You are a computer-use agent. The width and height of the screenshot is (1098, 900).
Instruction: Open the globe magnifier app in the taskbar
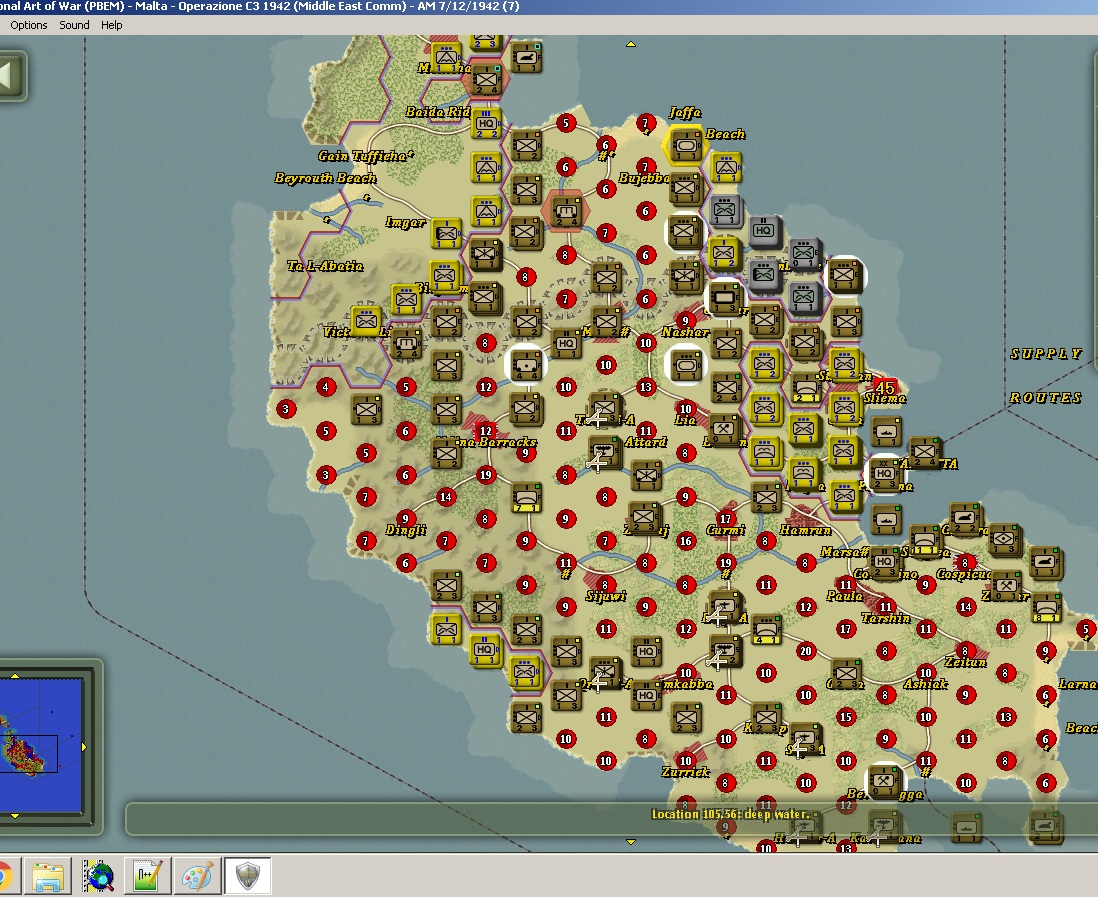tap(98, 876)
